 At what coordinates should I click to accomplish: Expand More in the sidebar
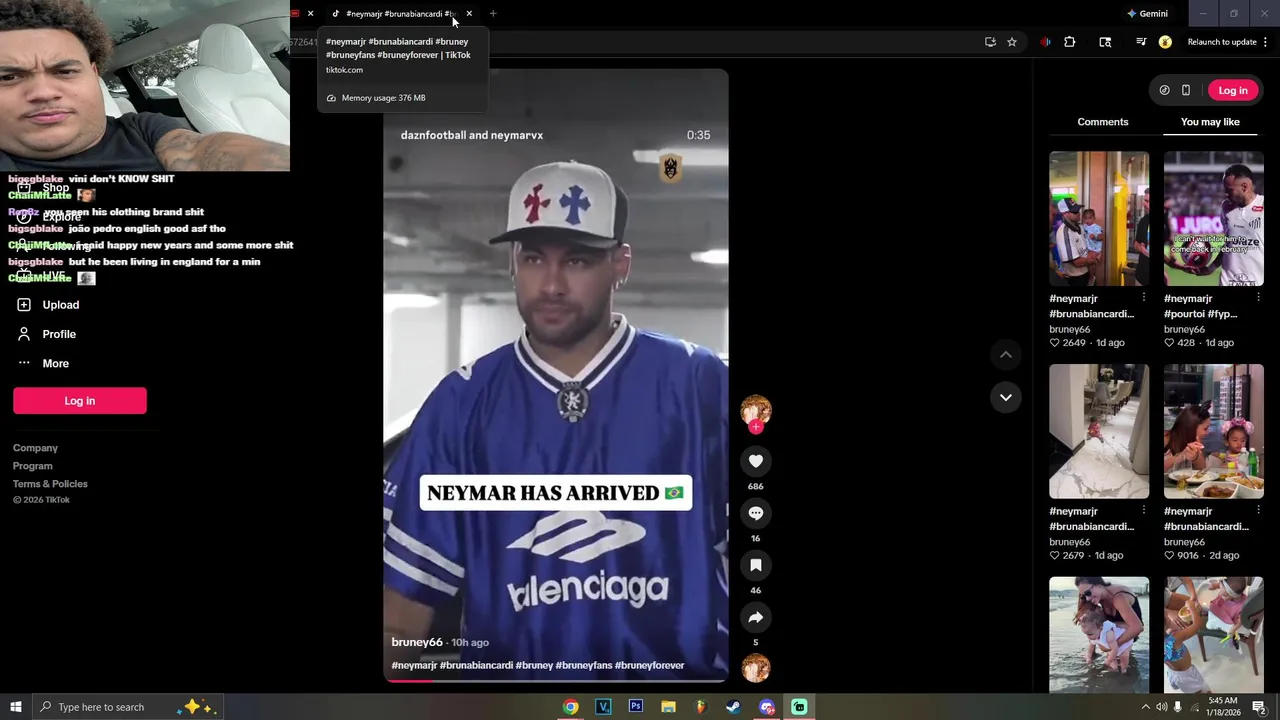(x=55, y=364)
